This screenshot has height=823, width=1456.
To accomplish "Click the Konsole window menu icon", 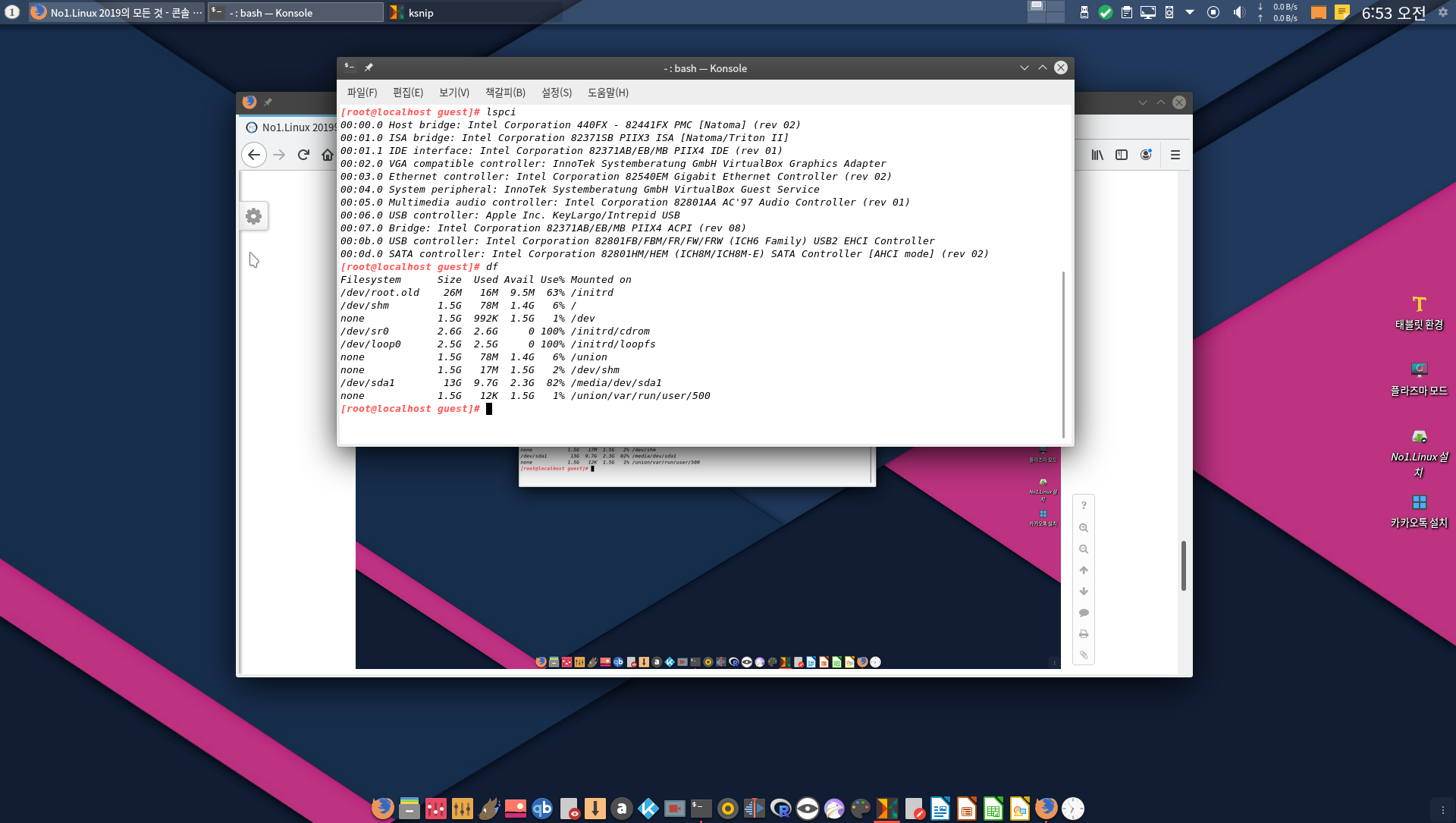I will pos(349,68).
